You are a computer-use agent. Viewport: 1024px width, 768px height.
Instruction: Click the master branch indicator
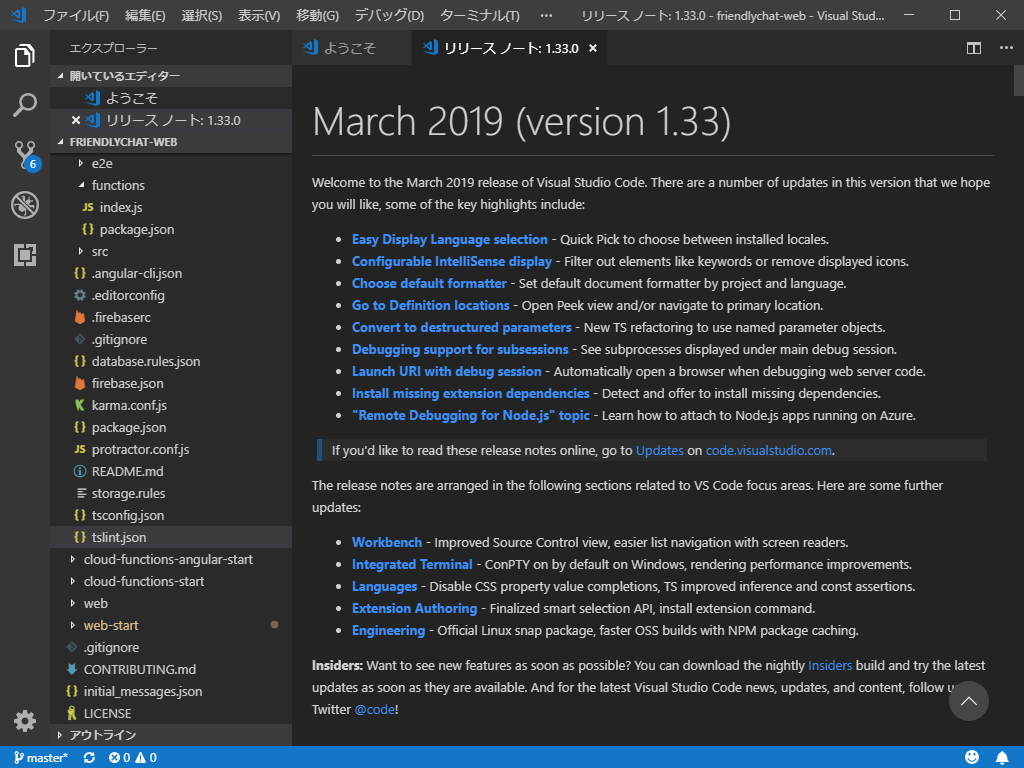[41, 758]
